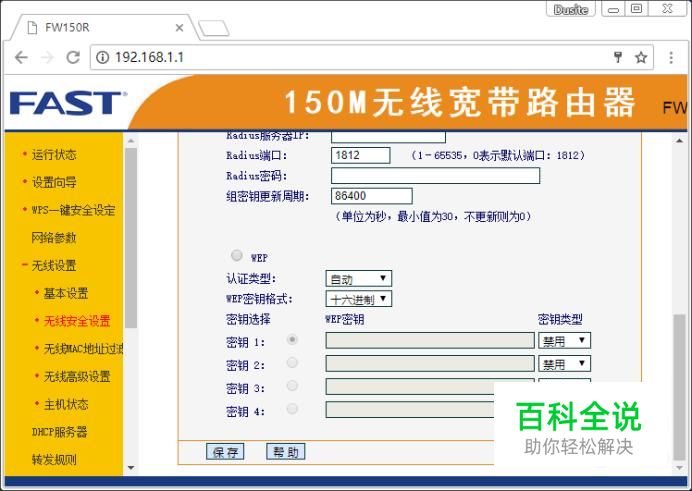Reload the router page
692x491 pixels.
pyautogui.click(x=73, y=57)
